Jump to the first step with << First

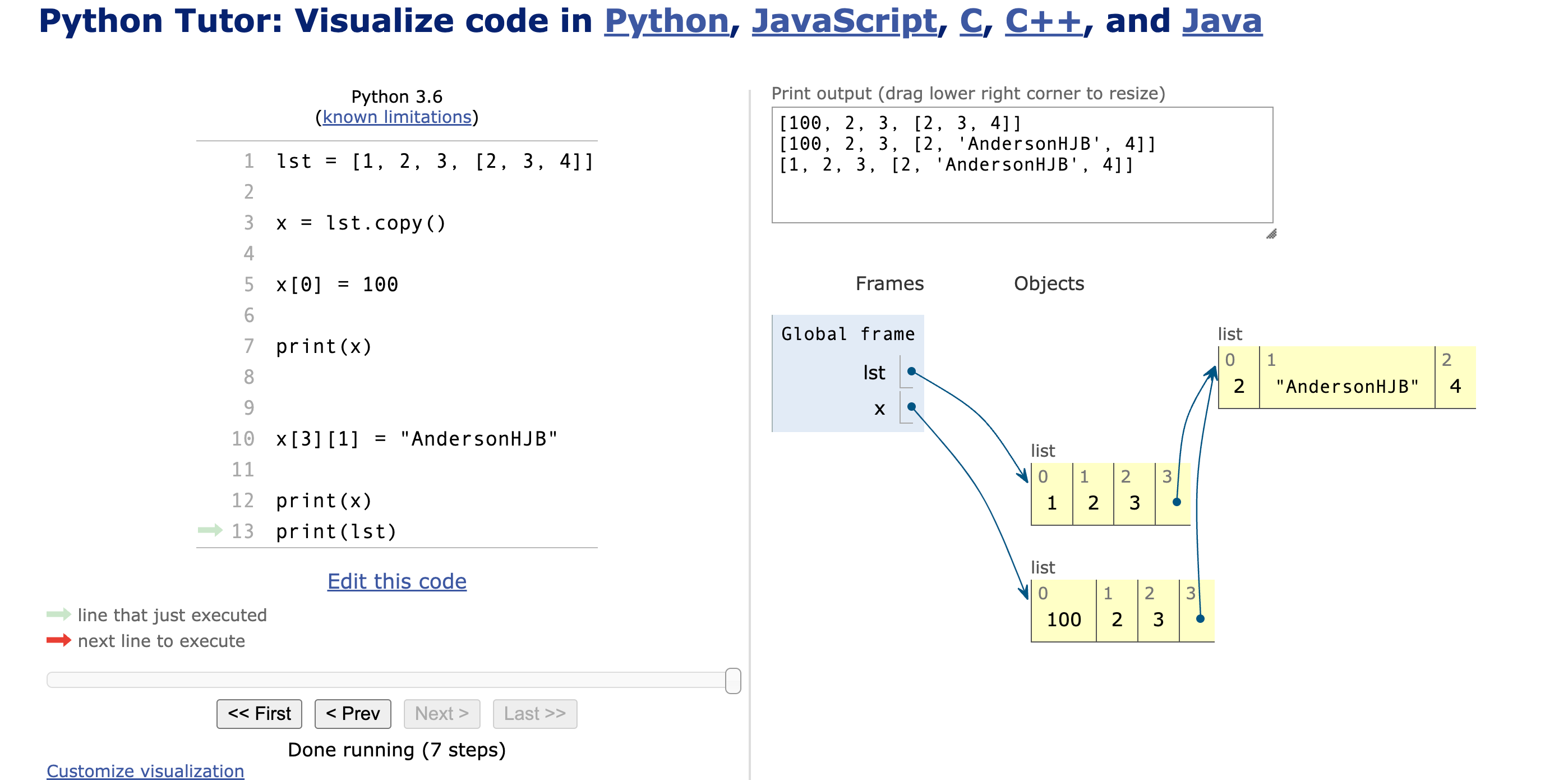[259, 713]
